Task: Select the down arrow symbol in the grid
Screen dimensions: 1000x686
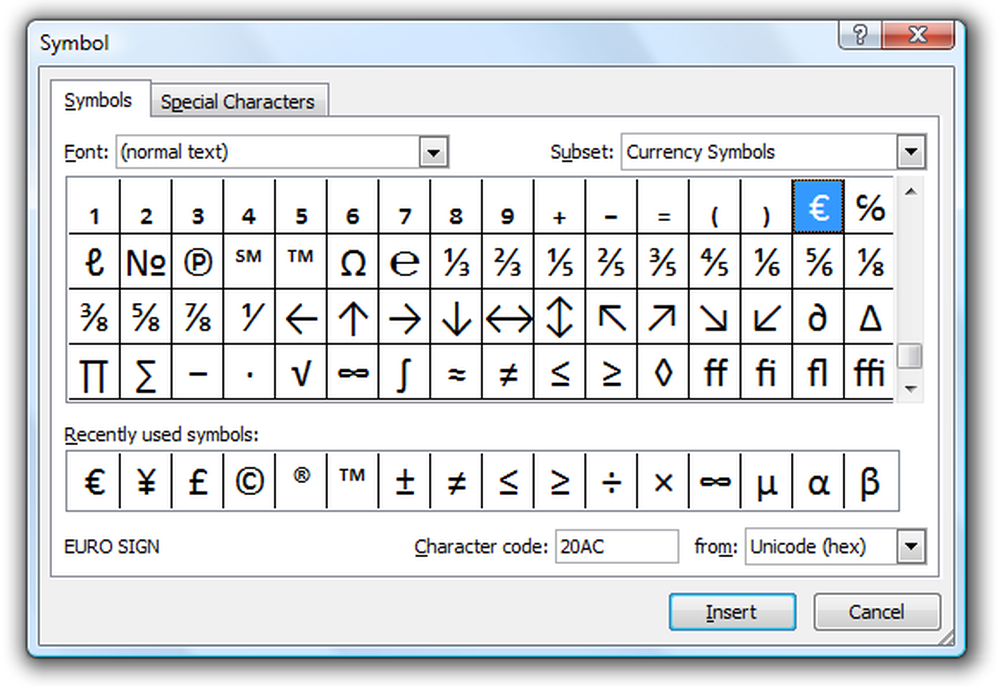Action: [456, 317]
